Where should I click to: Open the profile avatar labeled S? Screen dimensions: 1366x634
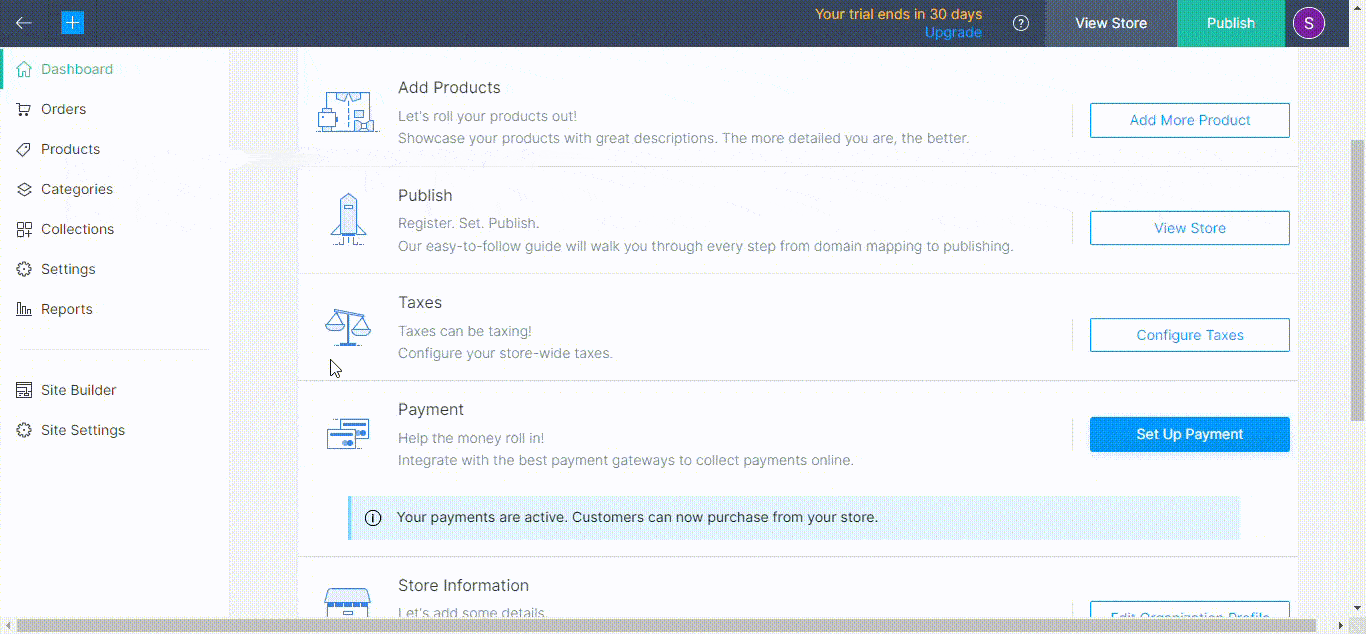click(1308, 22)
